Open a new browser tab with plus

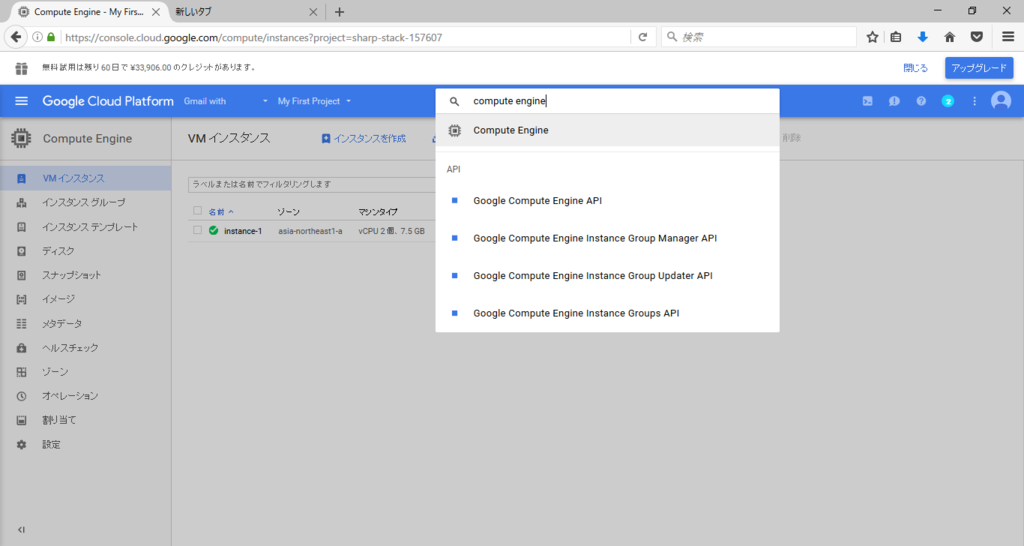[x=339, y=12]
